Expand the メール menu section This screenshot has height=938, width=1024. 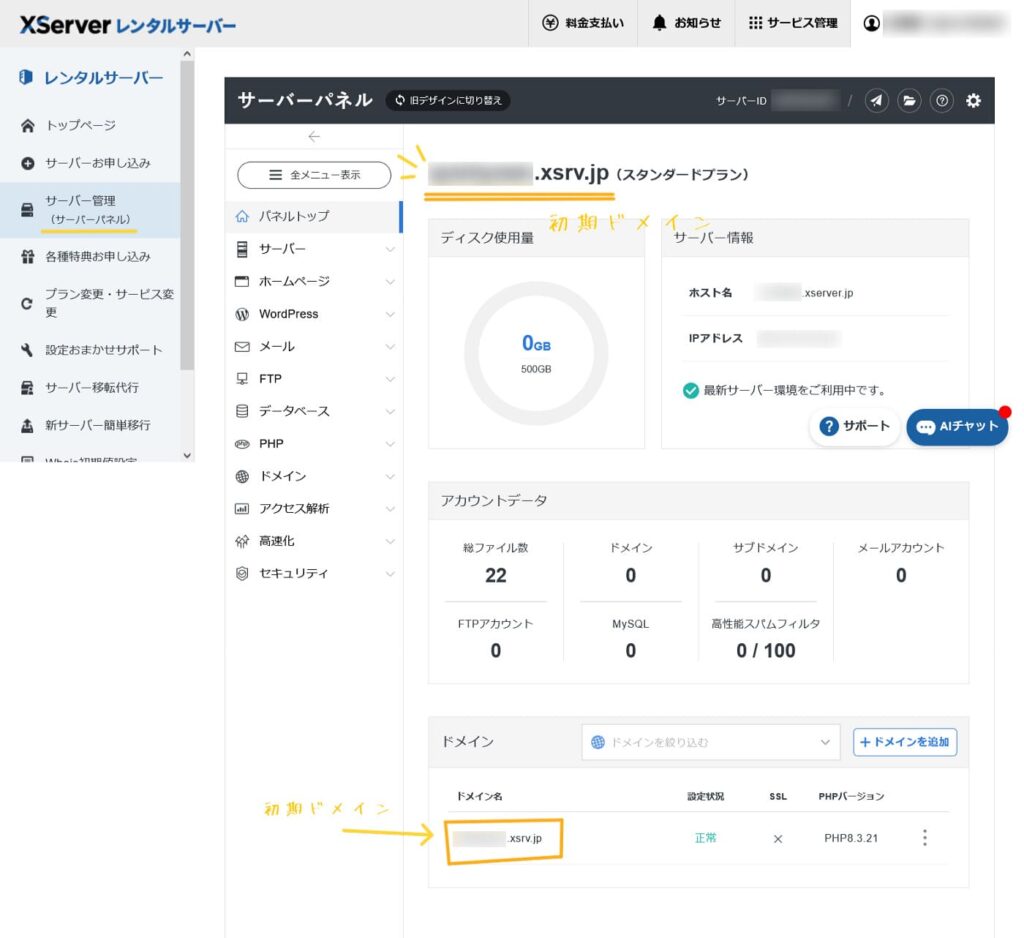313,347
